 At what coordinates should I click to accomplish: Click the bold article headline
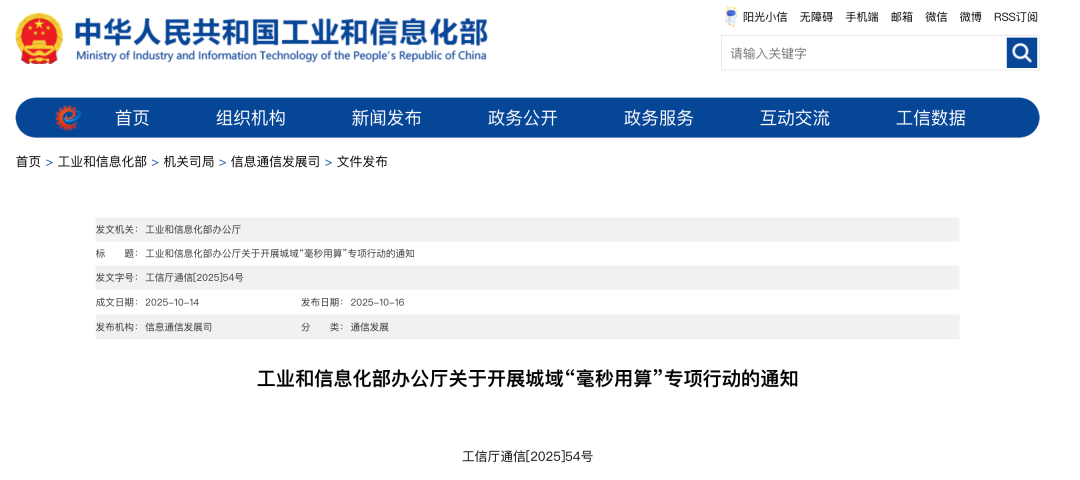528,379
